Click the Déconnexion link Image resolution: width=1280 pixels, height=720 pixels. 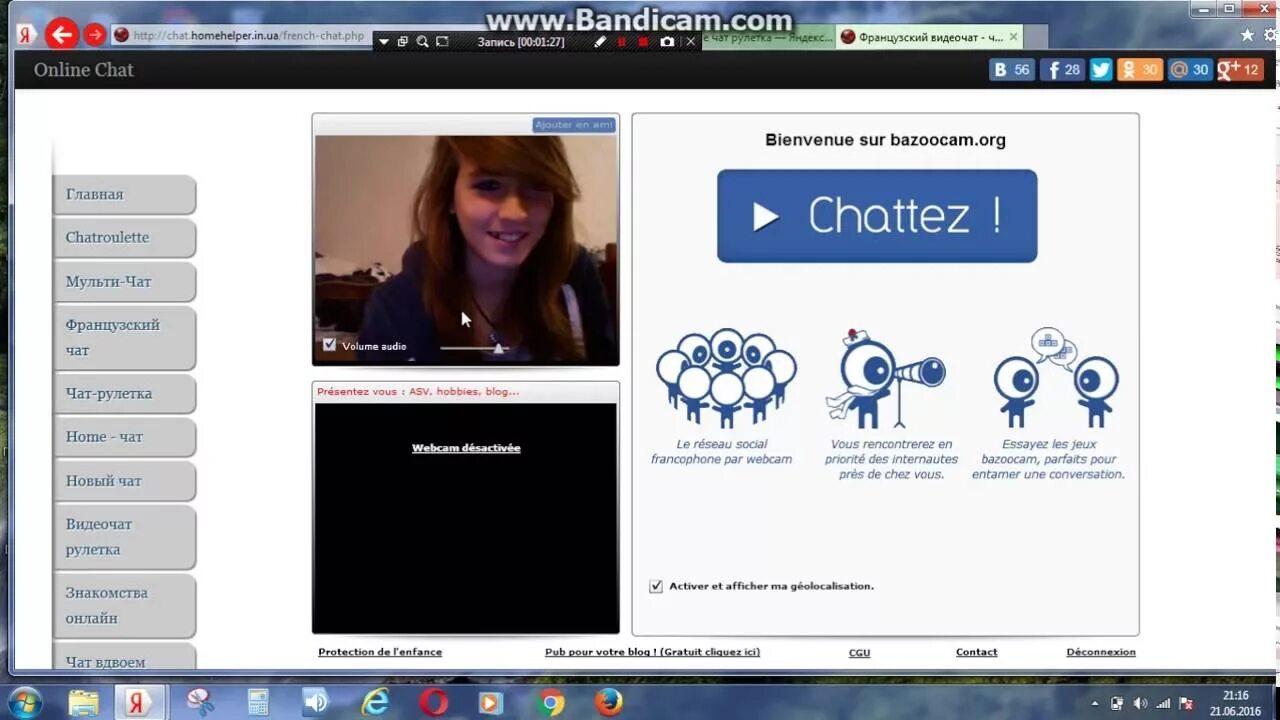tap(1101, 652)
